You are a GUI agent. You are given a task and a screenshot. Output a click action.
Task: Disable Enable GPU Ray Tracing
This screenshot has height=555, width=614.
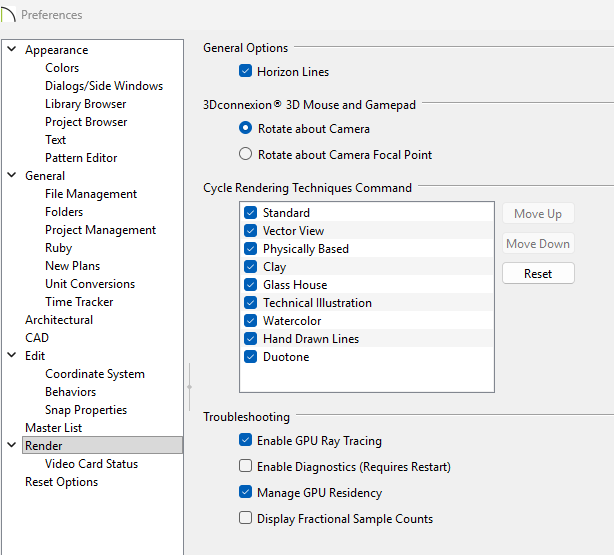[x=245, y=441]
